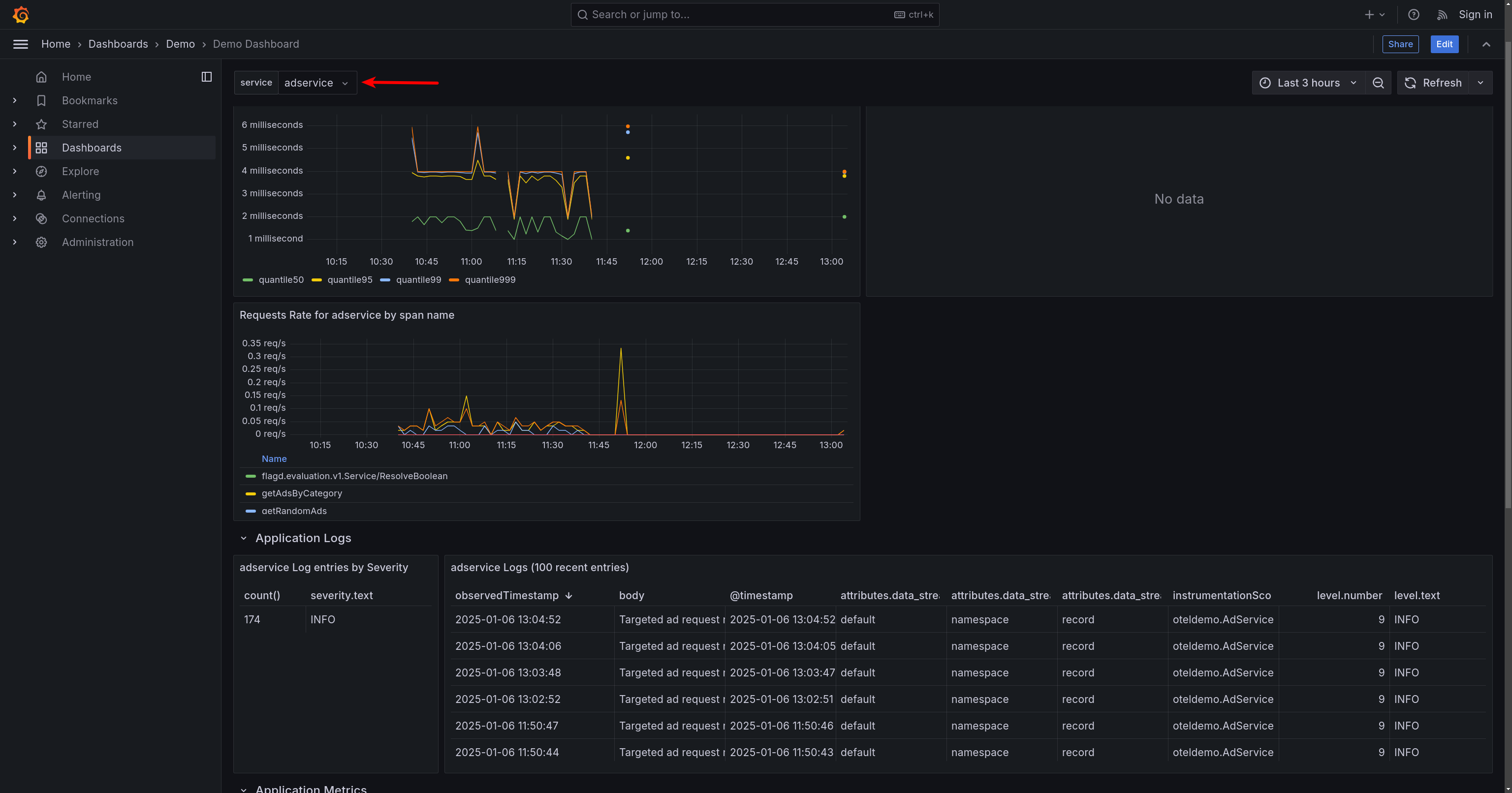
Task: Toggle the getAdsByCategory series visibility
Action: (x=302, y=493)
